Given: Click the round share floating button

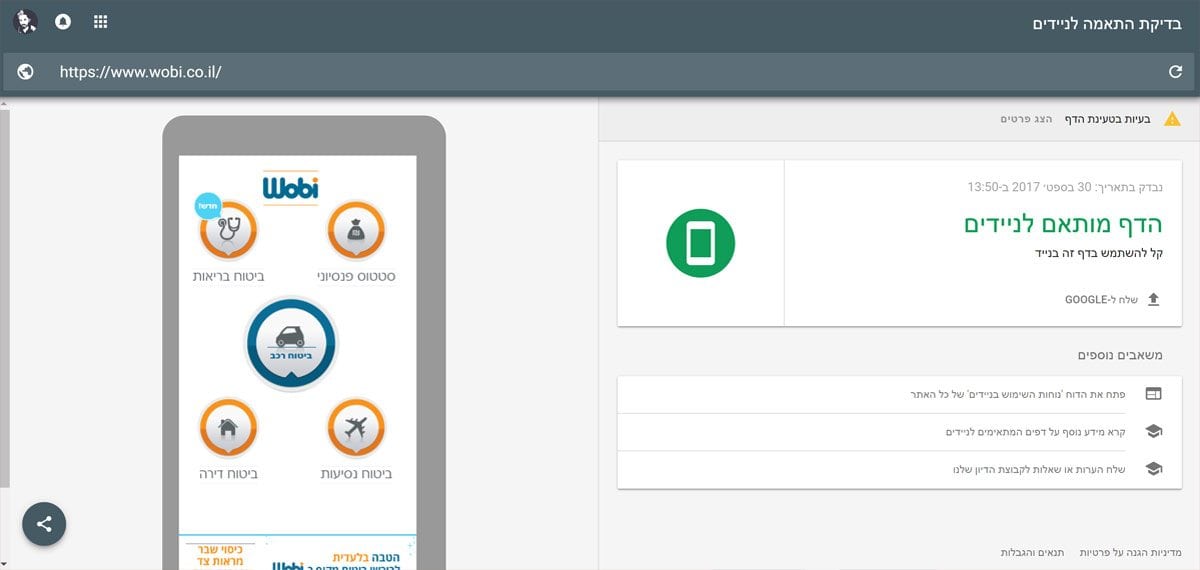Looking at the screenshot, I should (x=44, y=524).
